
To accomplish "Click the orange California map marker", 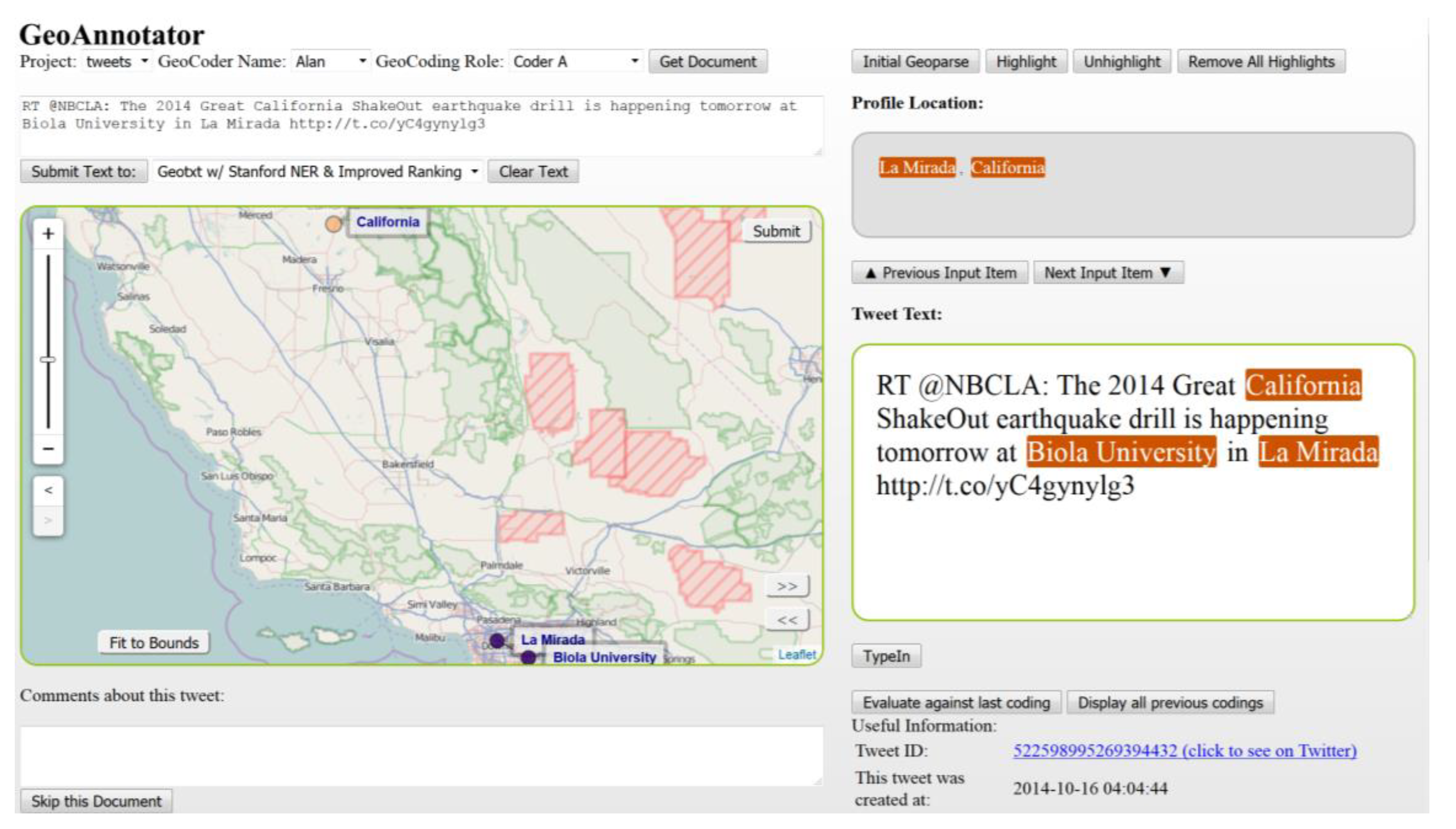I will tap(334, 224).
